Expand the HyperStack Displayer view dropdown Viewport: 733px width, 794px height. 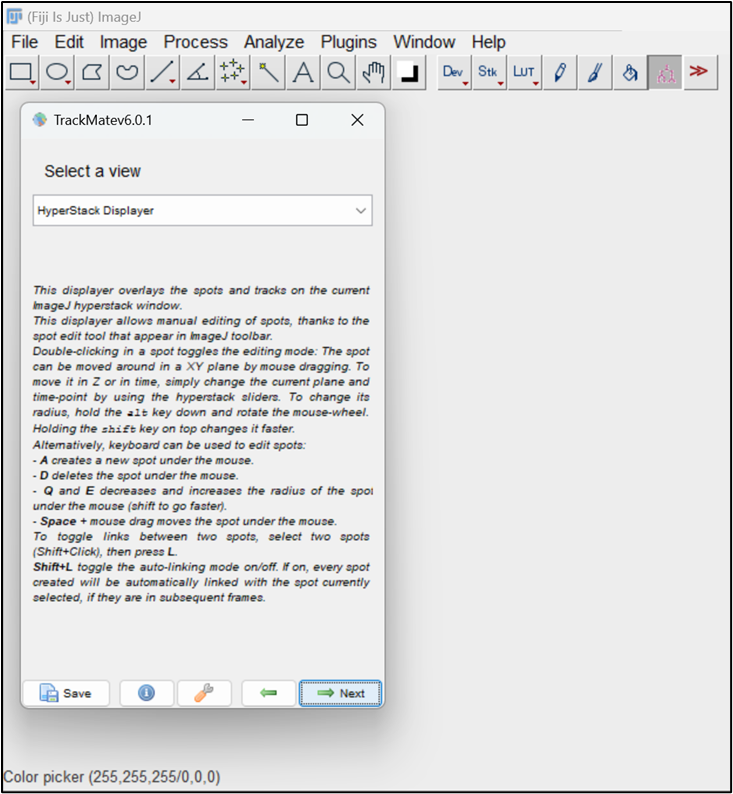click(x=202, y=211)
